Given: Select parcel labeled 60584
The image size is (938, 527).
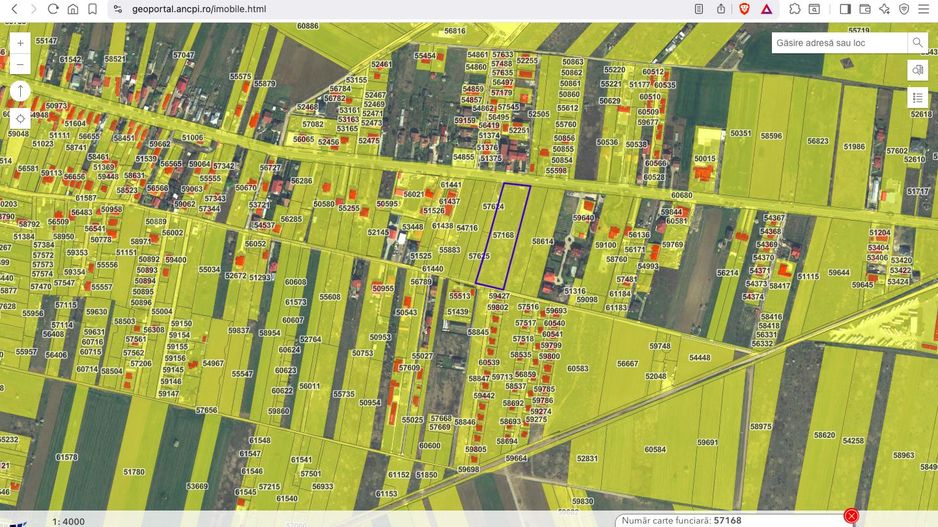Looking at the screenshot, I should (x=655, y=449).
